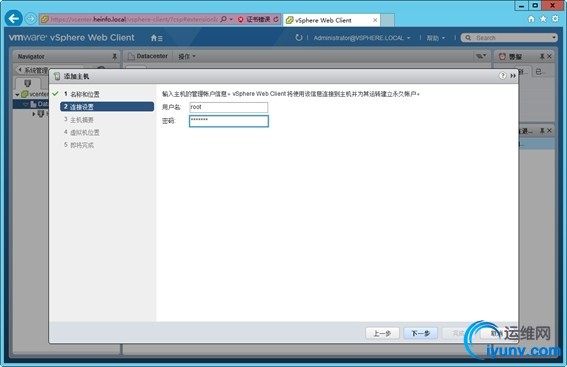The height and width of the screenshot is (367, 567).
Task: Click the vSphere refresh icon
Action: click(298, 38)
